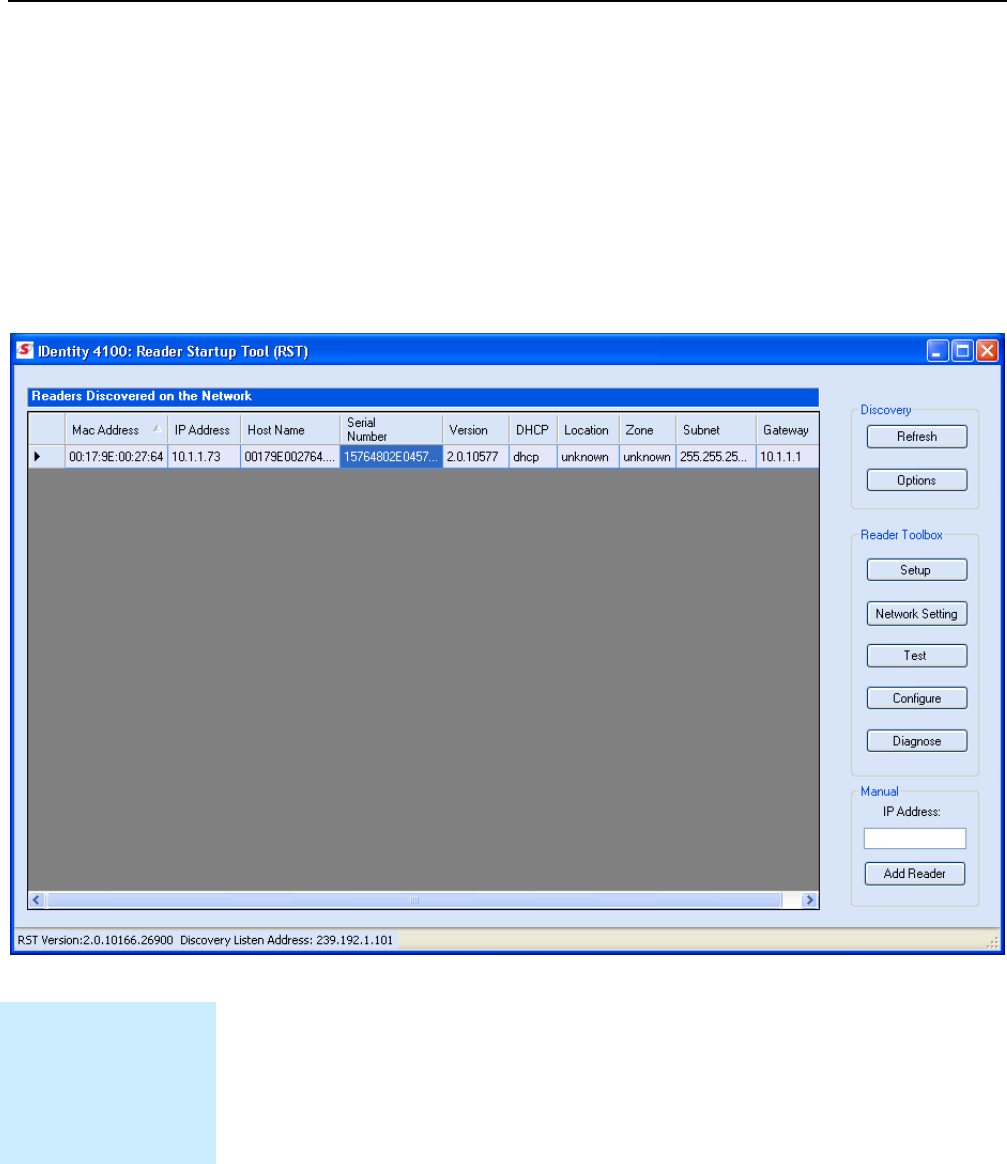Click the horizontal scrollbar left arrow
This screenshot has height=1164, width=1007.
click(36, 900)
